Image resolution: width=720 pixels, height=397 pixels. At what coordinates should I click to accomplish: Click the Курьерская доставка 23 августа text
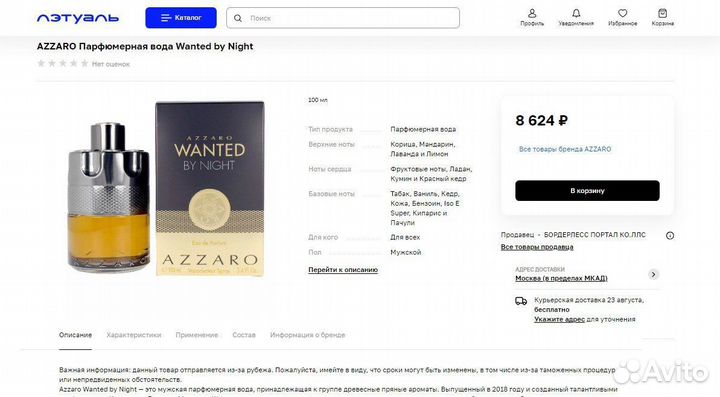(589, 300)
